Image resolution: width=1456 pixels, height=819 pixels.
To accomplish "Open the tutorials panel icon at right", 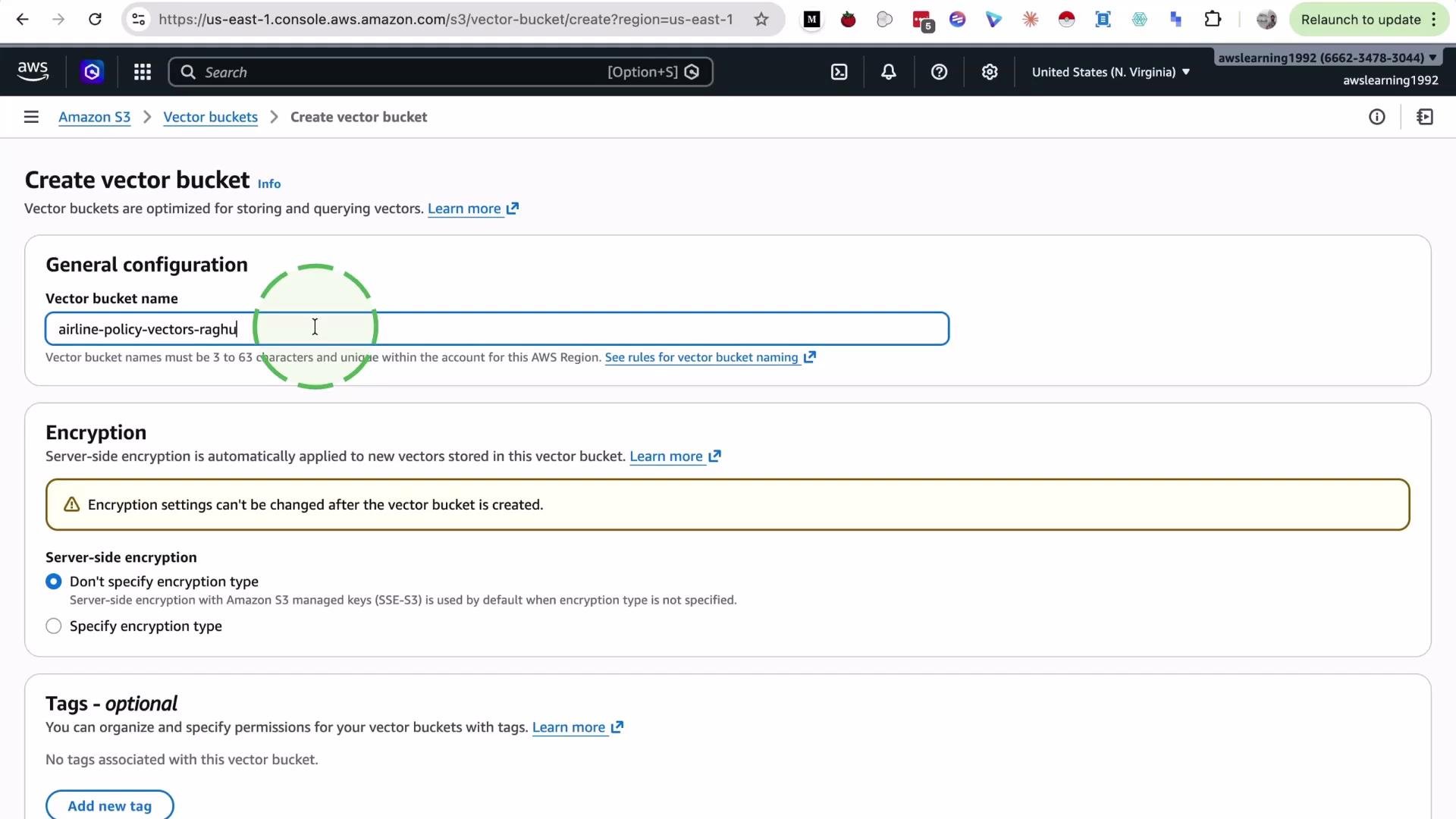I will [1425, 117].
